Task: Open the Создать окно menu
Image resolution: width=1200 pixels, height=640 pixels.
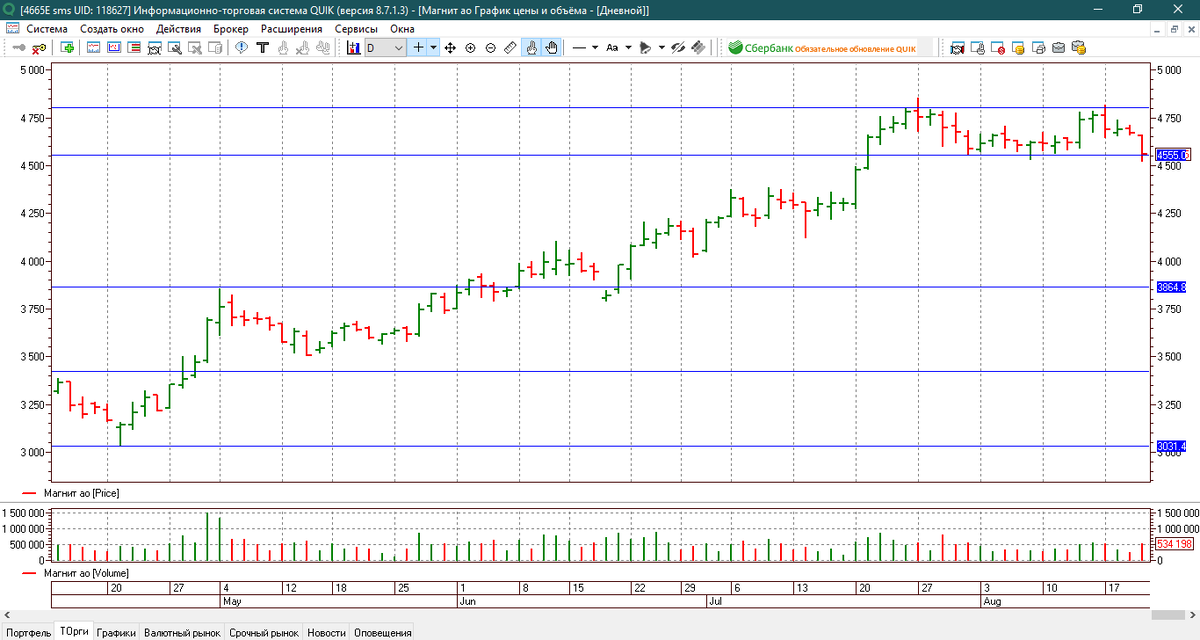Action: pos(112,29)
